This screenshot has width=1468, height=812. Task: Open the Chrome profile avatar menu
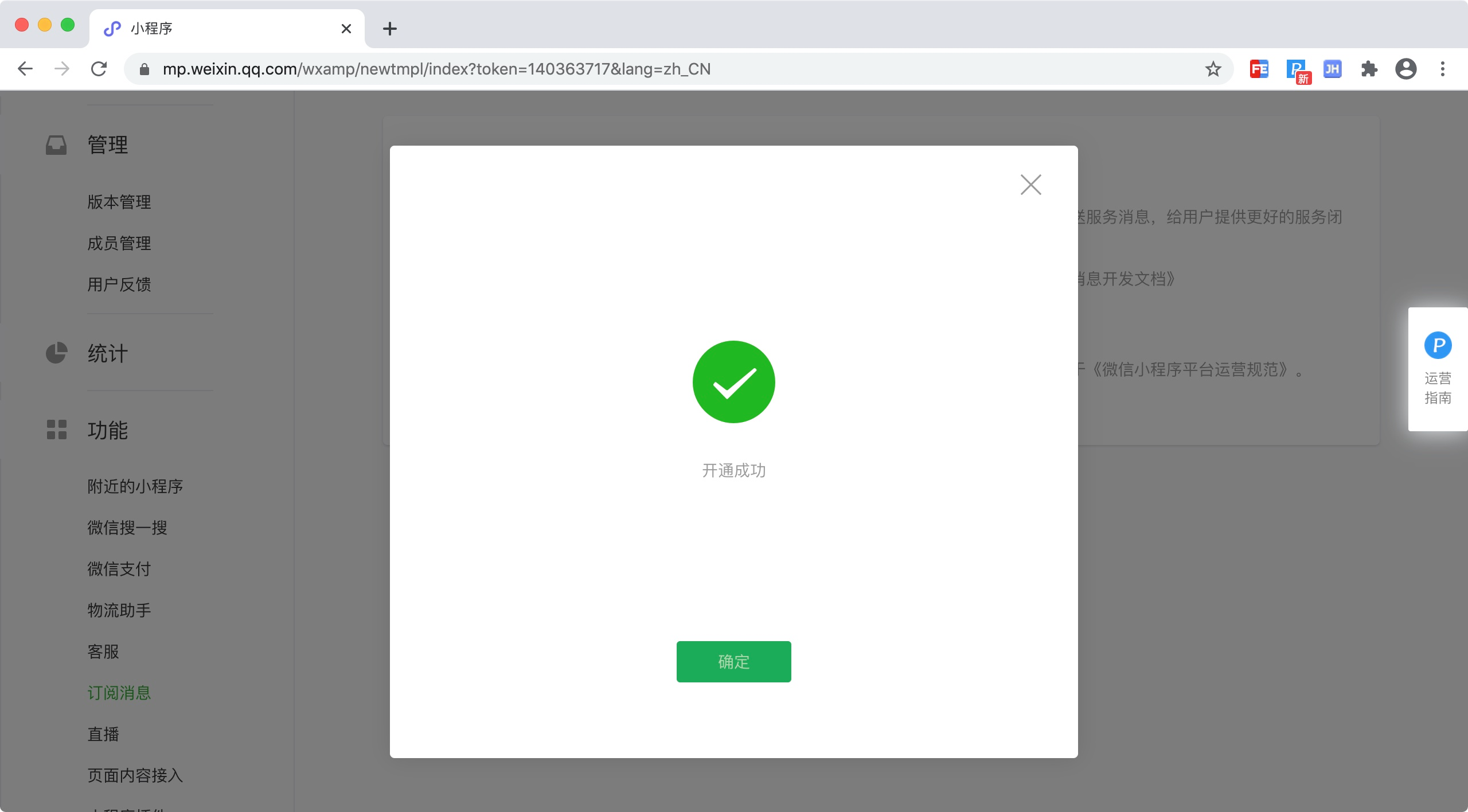1405,69
